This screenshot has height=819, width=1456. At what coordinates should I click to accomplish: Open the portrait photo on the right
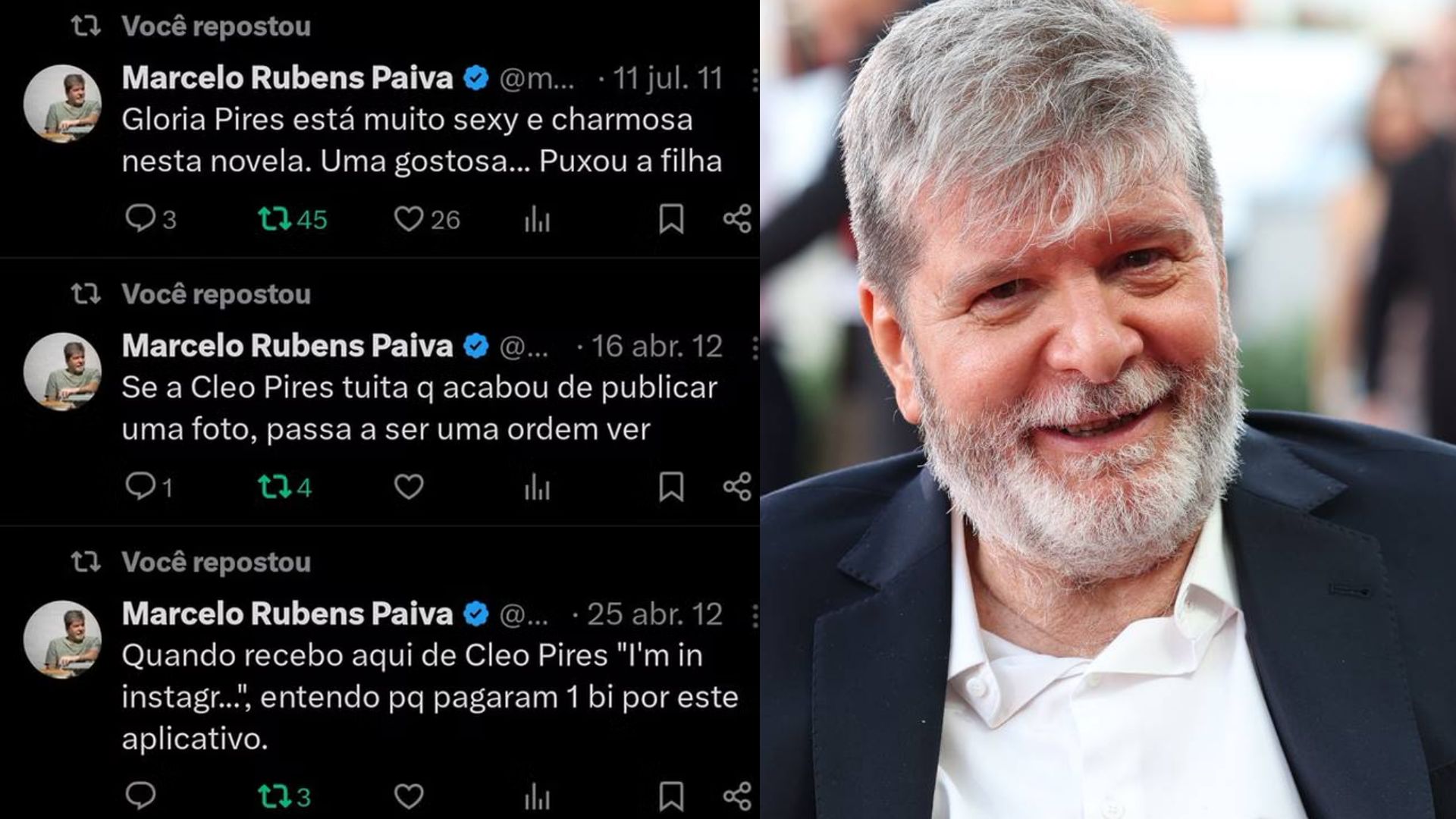click(x=1108, y=409)
